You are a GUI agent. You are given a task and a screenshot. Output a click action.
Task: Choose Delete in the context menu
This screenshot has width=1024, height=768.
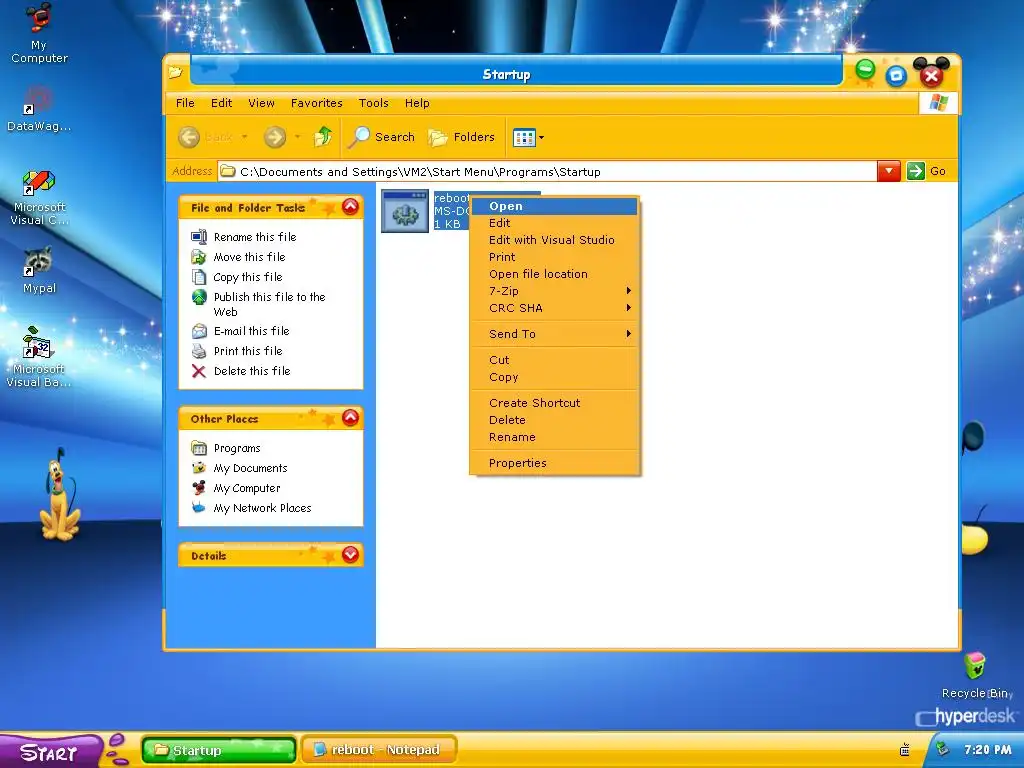coord(554,421)
